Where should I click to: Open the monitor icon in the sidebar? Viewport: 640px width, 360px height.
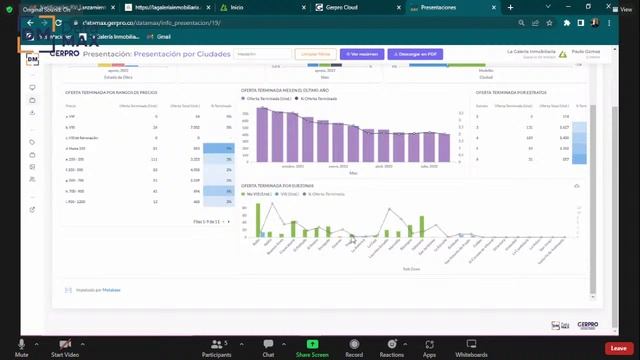pos(32,87)
